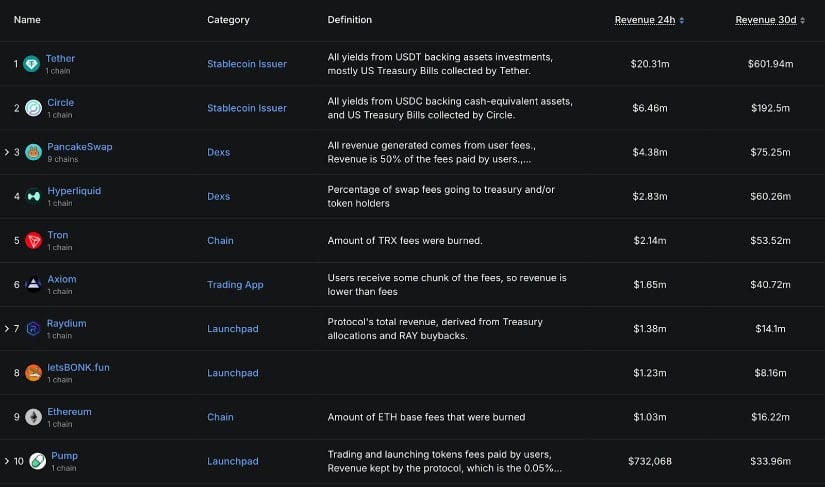This screenshot has height=487, width=825.
Task: Click Hyperliquid's Dexs category link
Action: click(x=218, y=197)
